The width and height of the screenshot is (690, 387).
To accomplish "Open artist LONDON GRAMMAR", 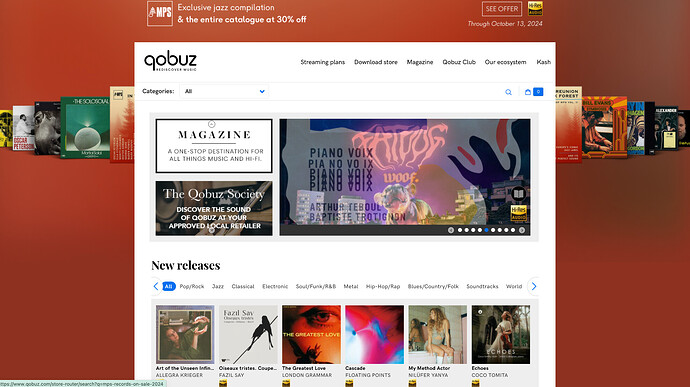I will tap(307, 375).
